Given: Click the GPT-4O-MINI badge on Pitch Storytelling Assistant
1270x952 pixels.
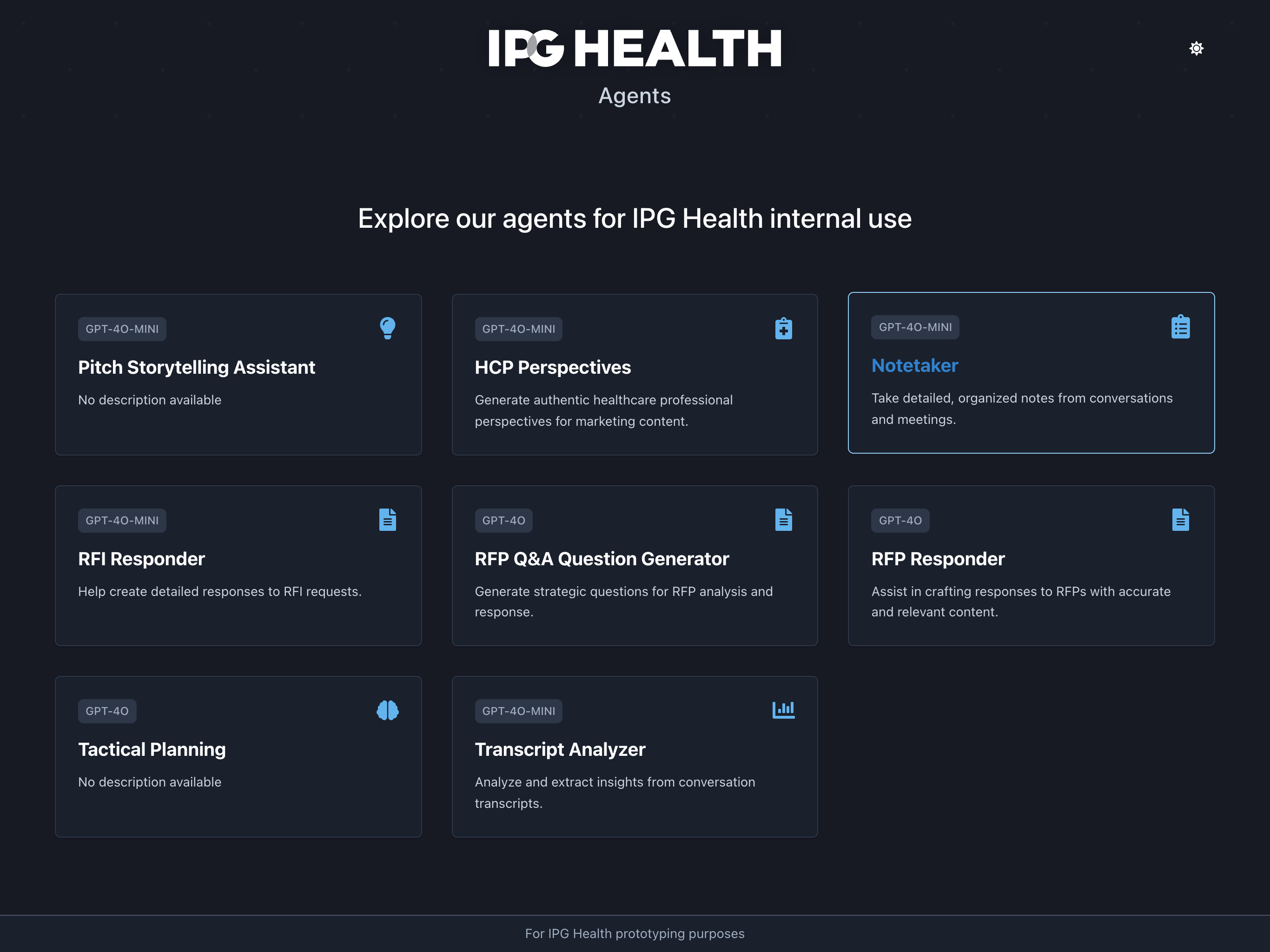Looking at the screenshot, I should click(122, 329).
